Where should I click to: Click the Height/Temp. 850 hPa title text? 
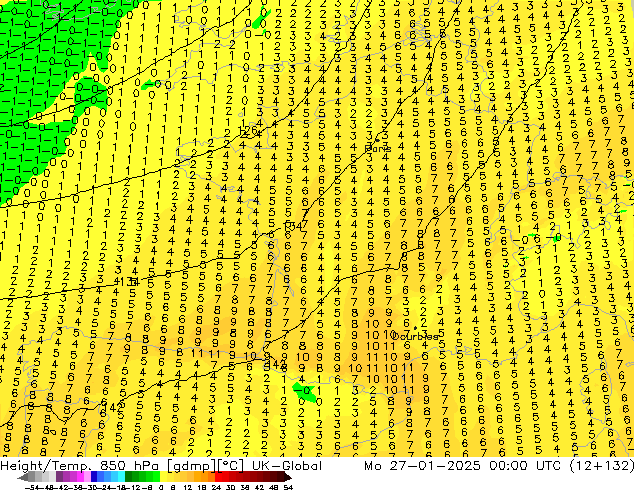coord(80,466)
